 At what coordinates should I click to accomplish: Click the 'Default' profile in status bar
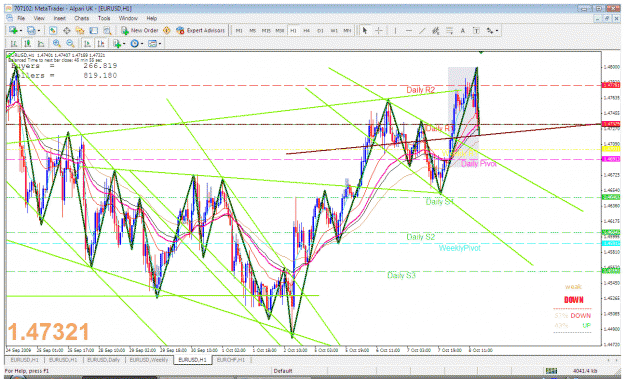(283, 371)
